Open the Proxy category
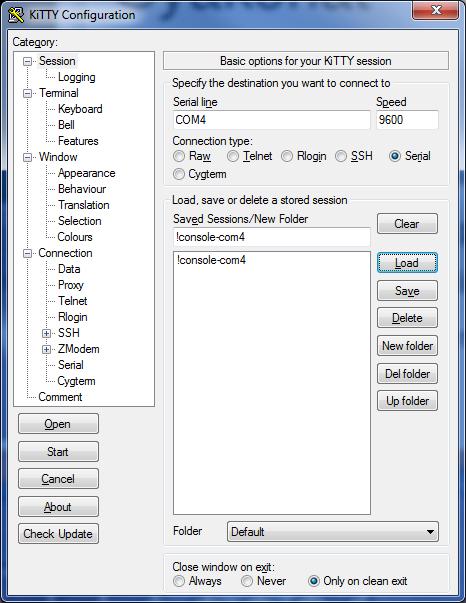 (x=70, y=285)
